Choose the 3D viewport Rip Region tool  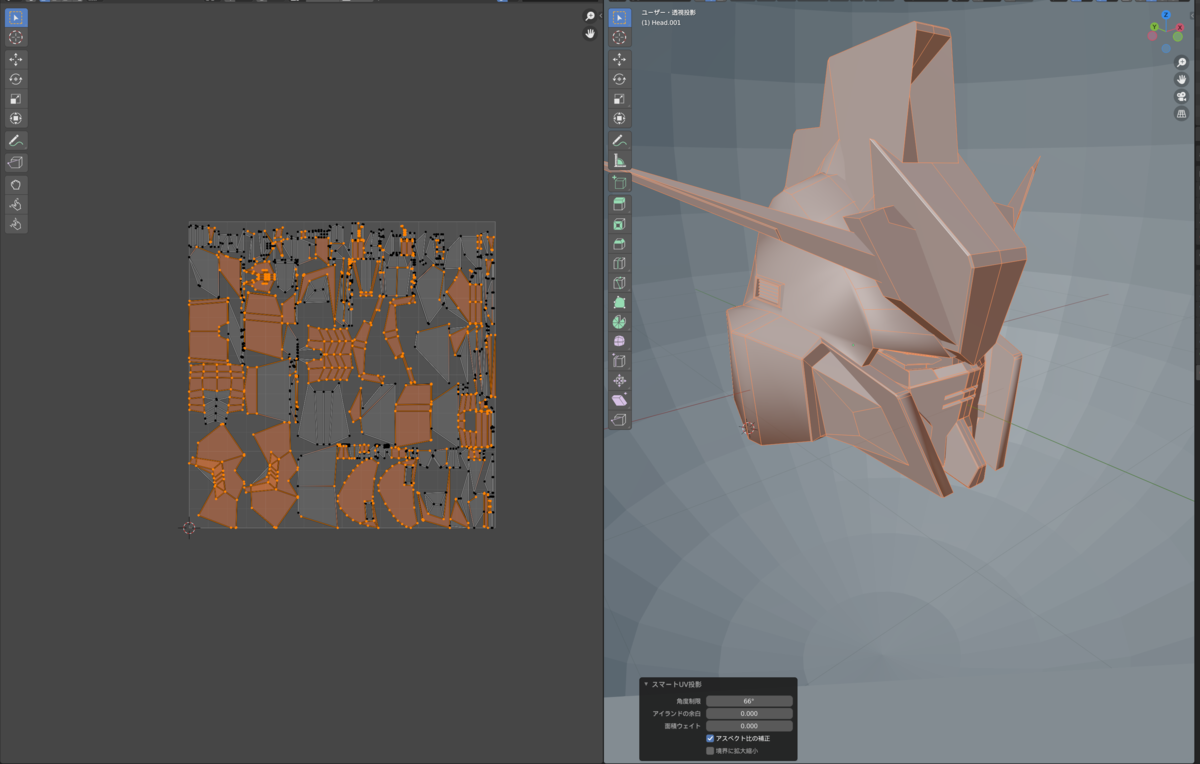(620, 420)
